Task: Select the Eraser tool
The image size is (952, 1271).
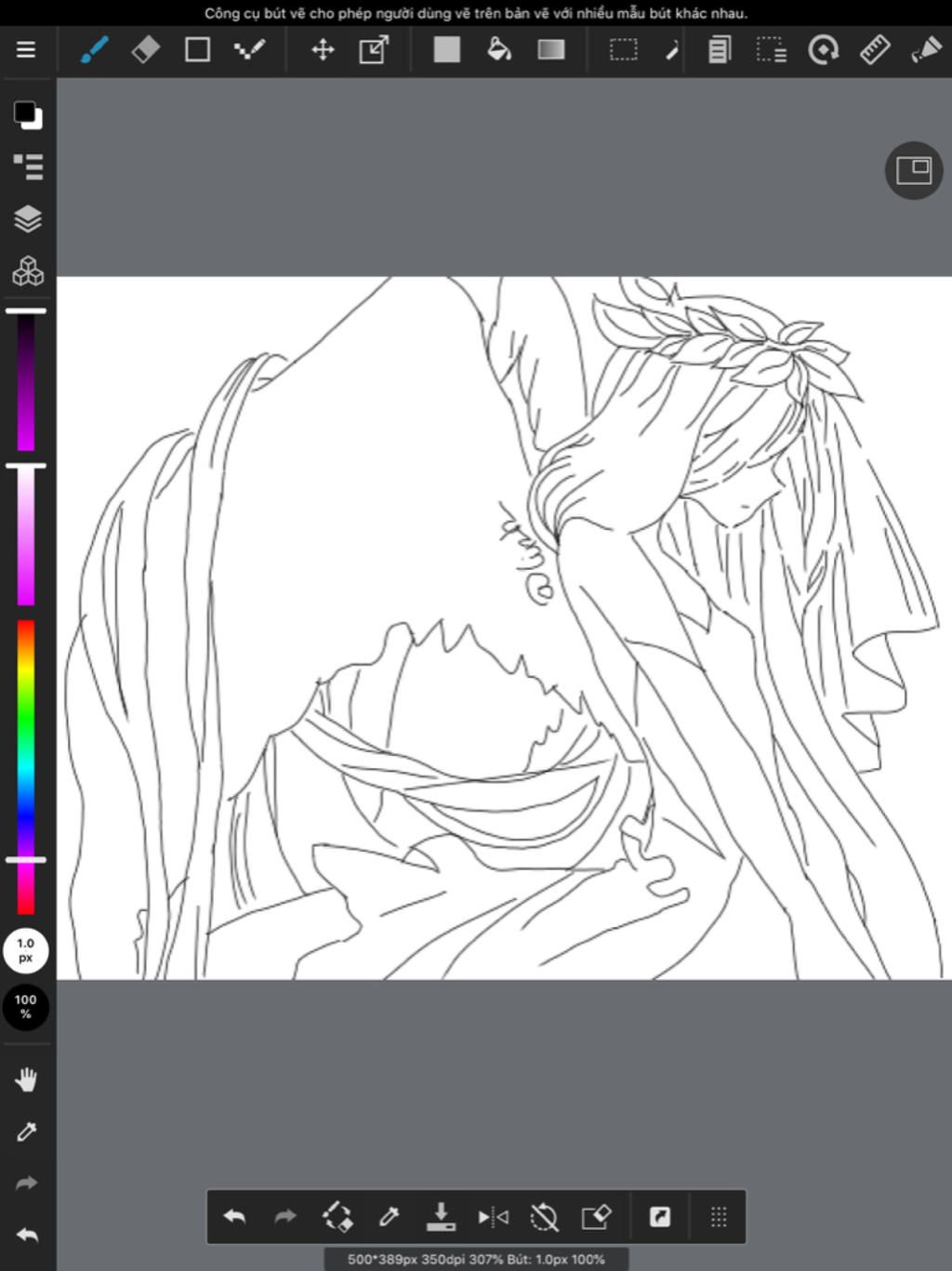Action: click(146, 49)
